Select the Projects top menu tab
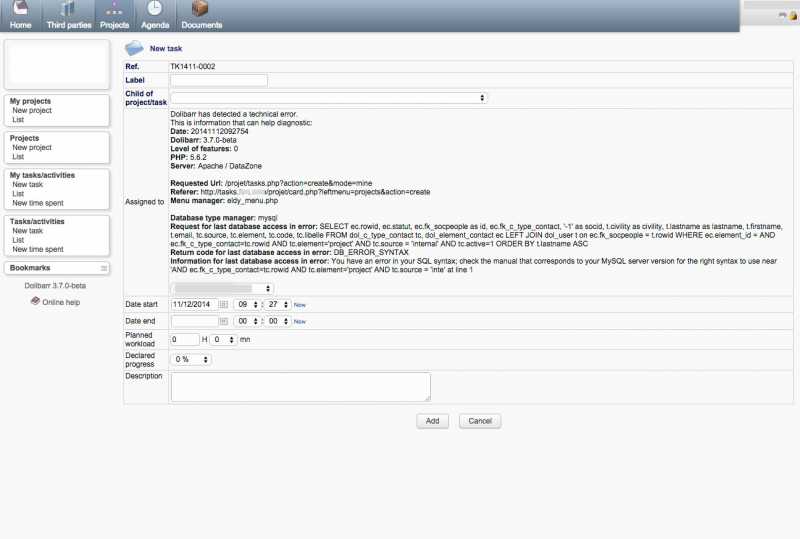The image size is (800, 539). (x=115, y=16)
